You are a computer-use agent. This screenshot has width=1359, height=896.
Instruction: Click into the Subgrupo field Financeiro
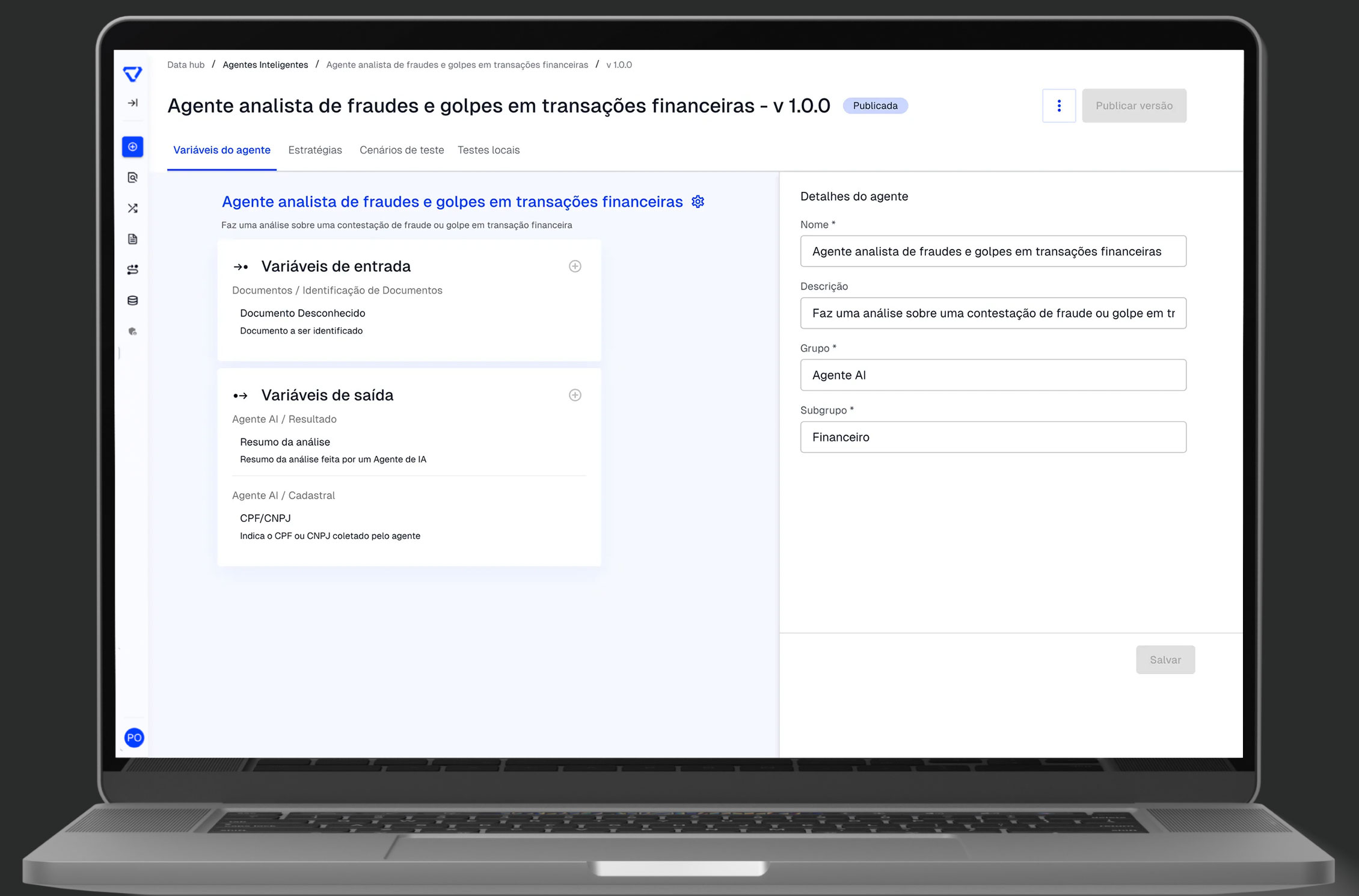click(x=993, y=437)
